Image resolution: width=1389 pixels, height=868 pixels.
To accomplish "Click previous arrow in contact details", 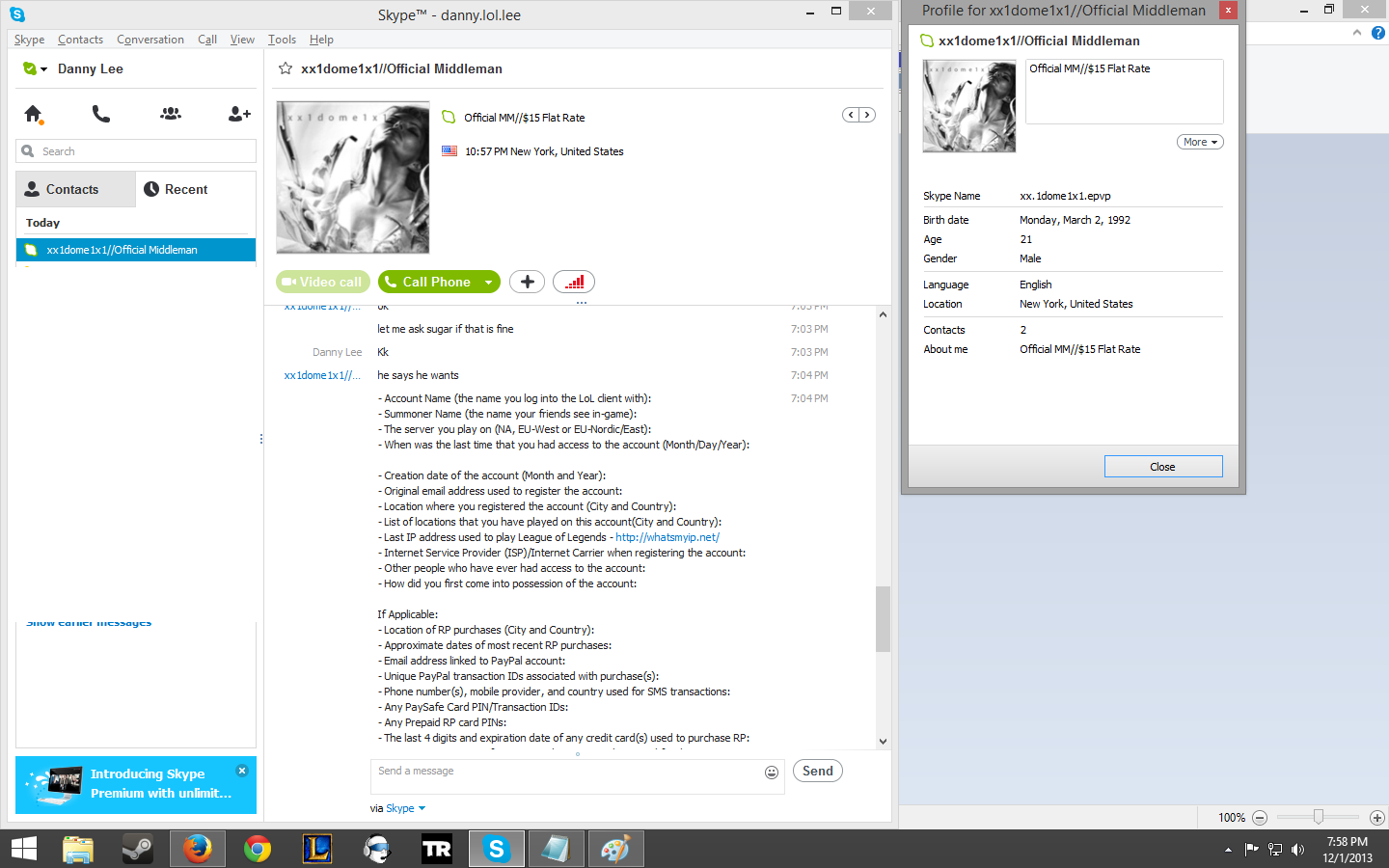I will coord(851,115).
